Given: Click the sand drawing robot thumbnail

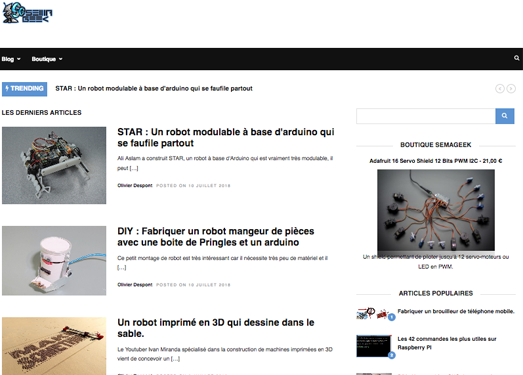Looking at the screenshot, I should tap(54, 346).
